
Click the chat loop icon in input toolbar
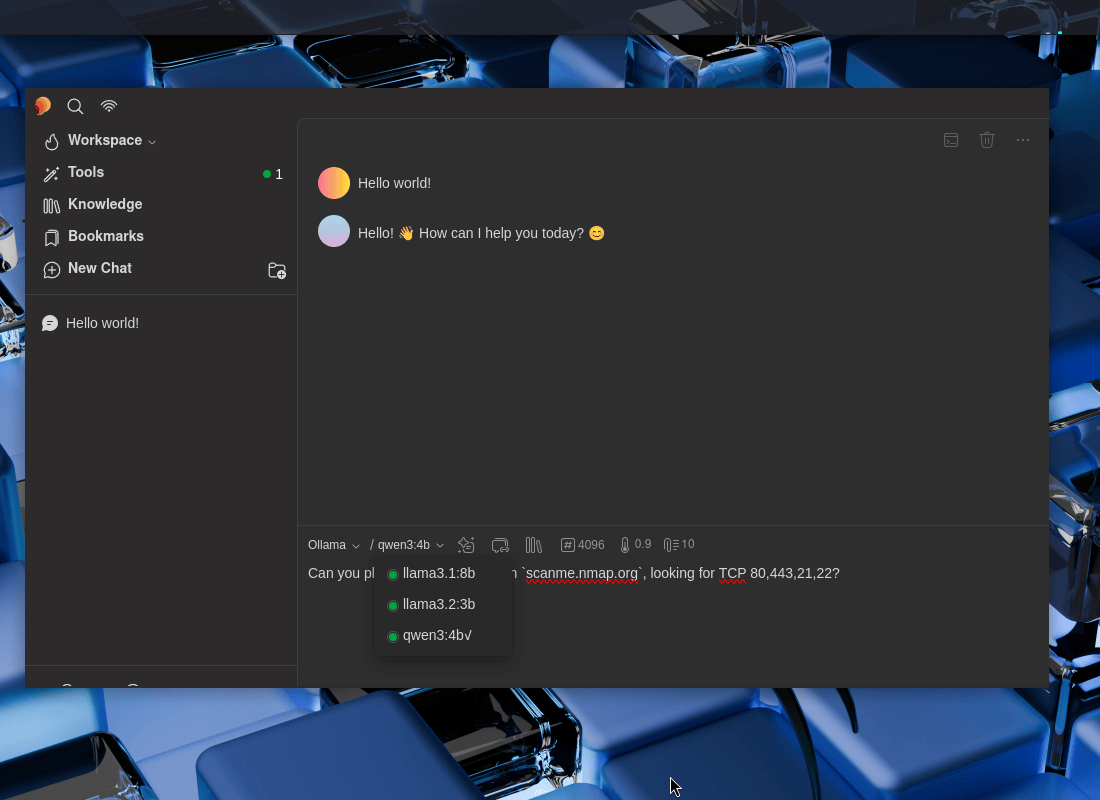pos(500,545)
